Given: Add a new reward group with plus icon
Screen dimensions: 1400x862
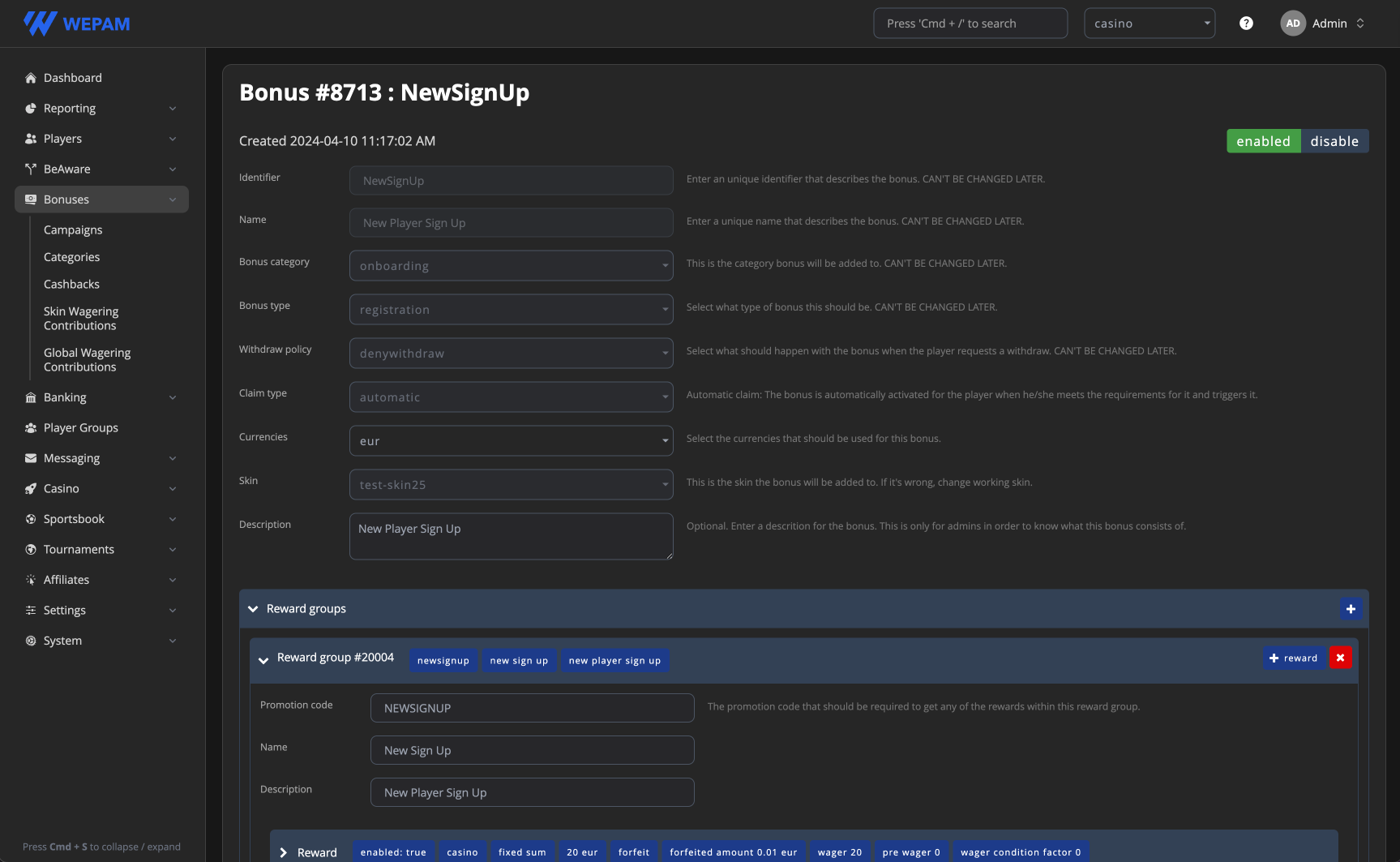Looking at the screenshot, I should click(1351, 609).
